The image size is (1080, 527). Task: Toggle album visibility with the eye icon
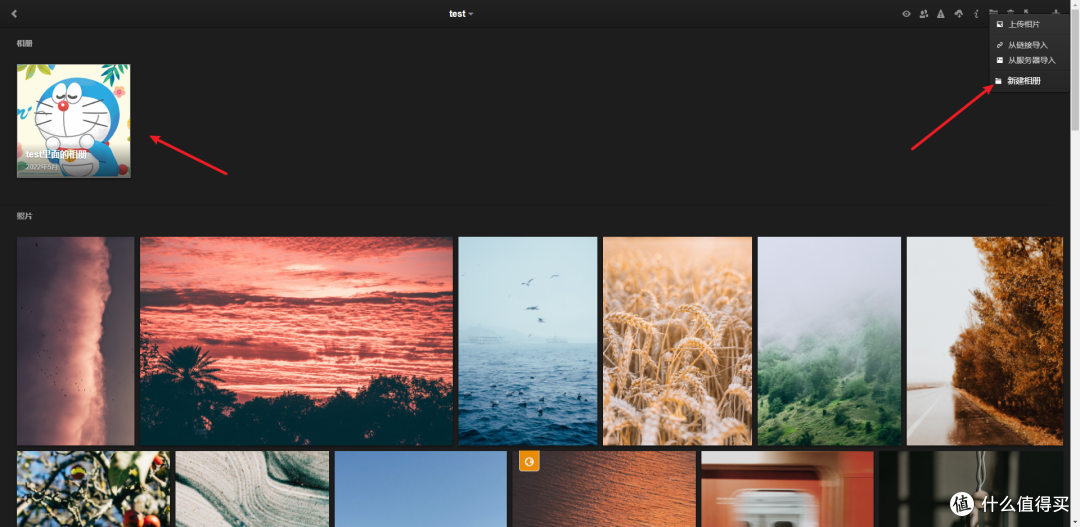pyautogui.click(x=906, y=14)
